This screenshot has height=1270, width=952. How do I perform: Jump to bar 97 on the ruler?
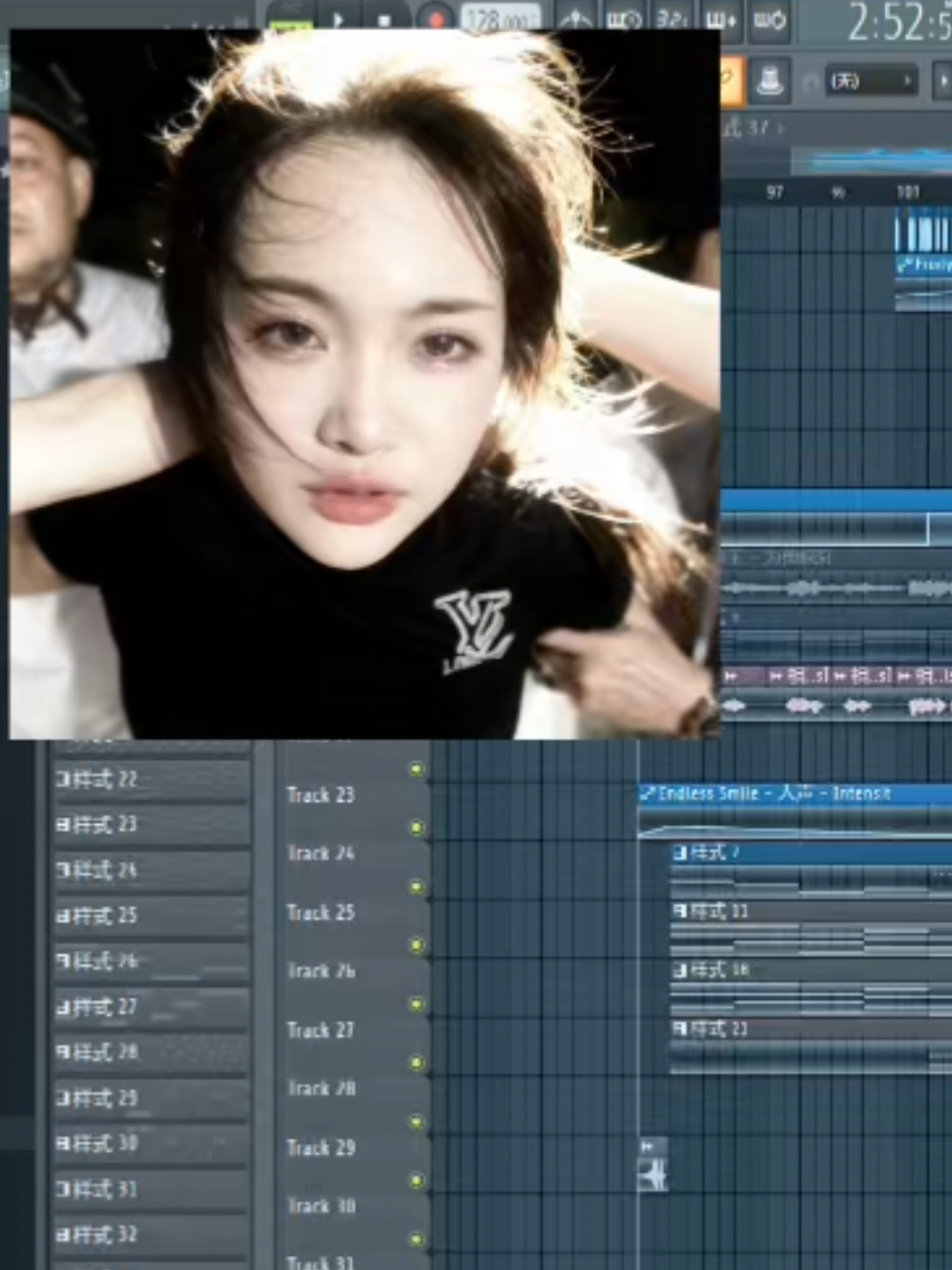point(775,192)
